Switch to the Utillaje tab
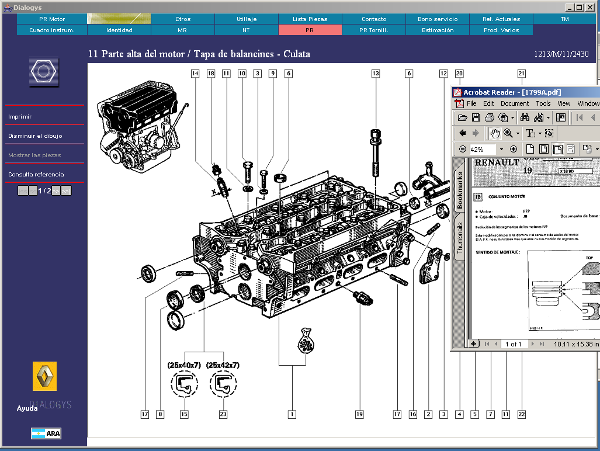 (246, 19)
